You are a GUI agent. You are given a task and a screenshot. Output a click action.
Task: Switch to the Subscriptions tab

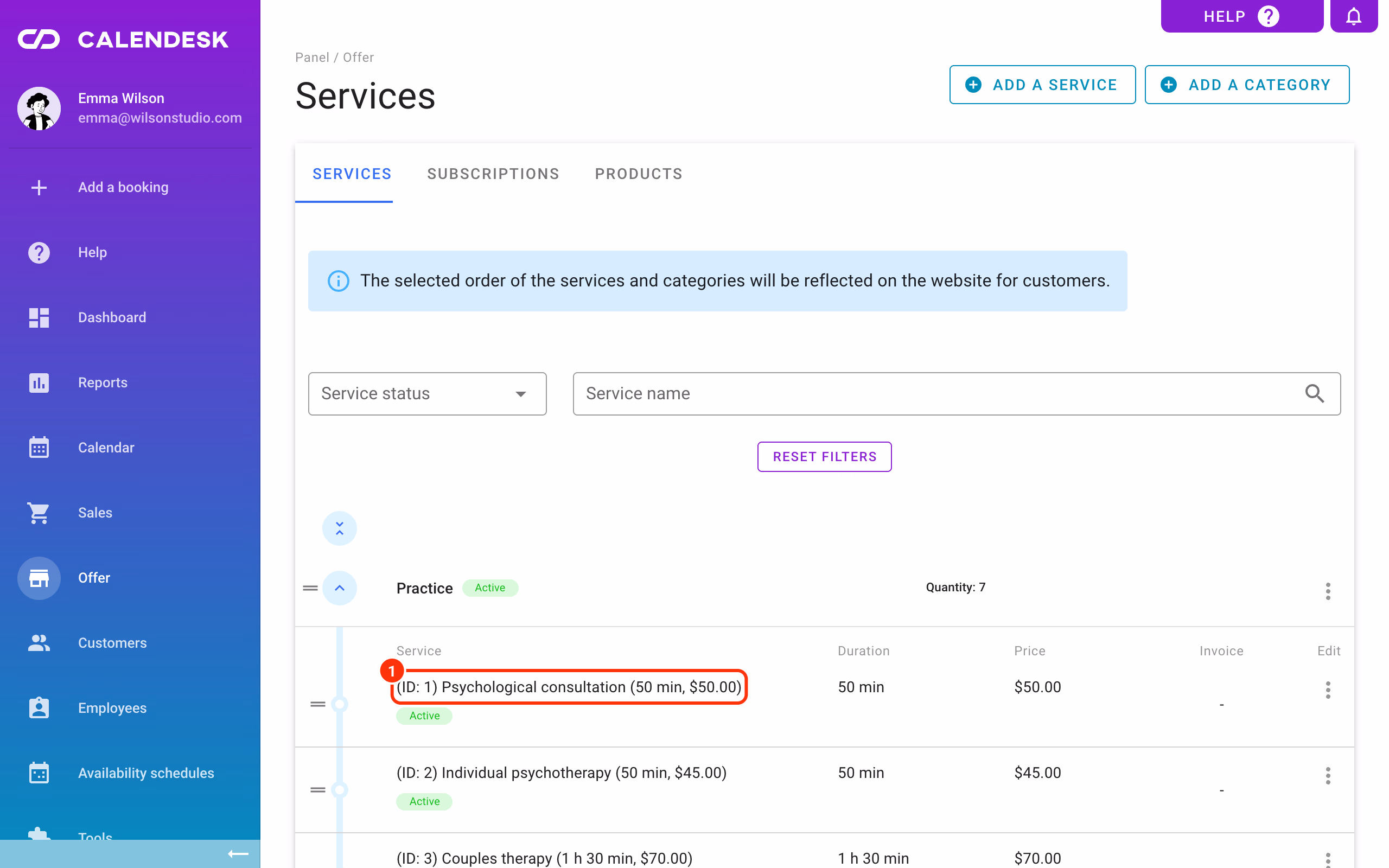(x=493, y=174)
